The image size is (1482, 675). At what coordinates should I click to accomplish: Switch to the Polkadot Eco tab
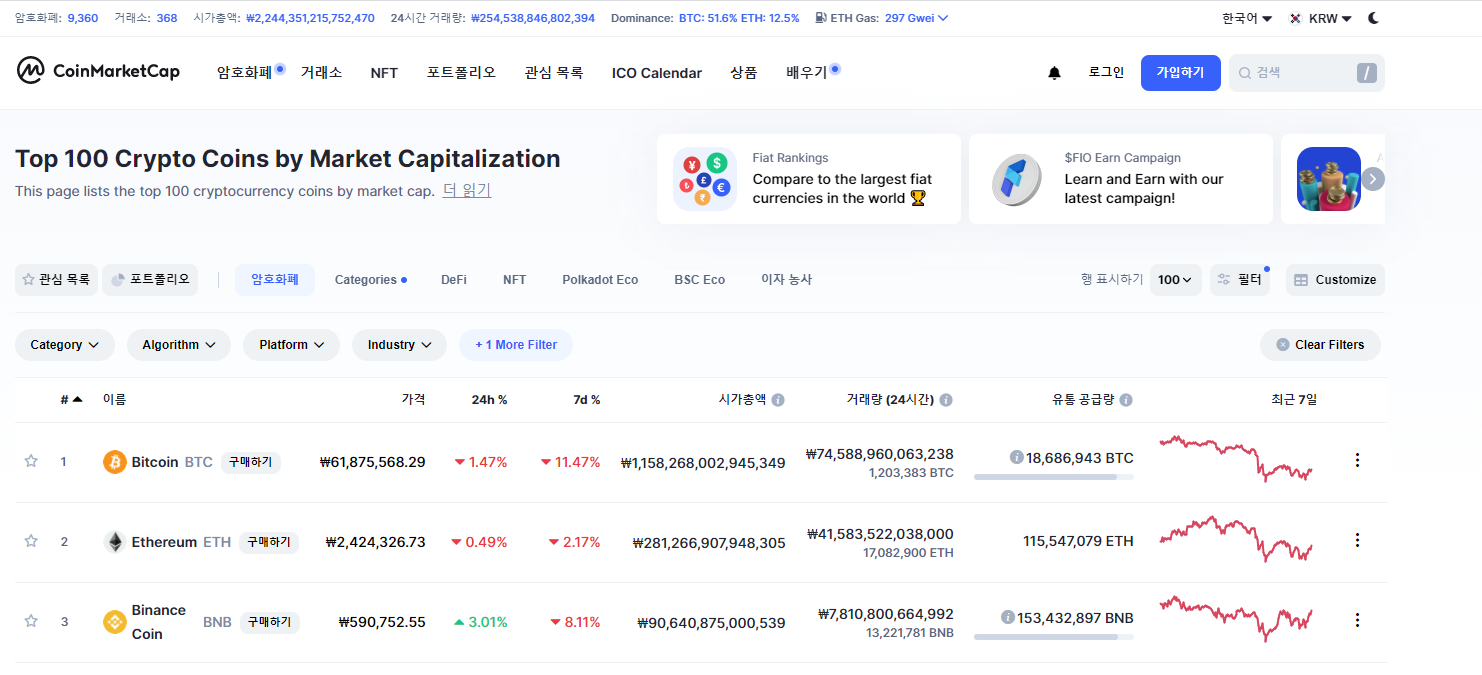point(600,280)
